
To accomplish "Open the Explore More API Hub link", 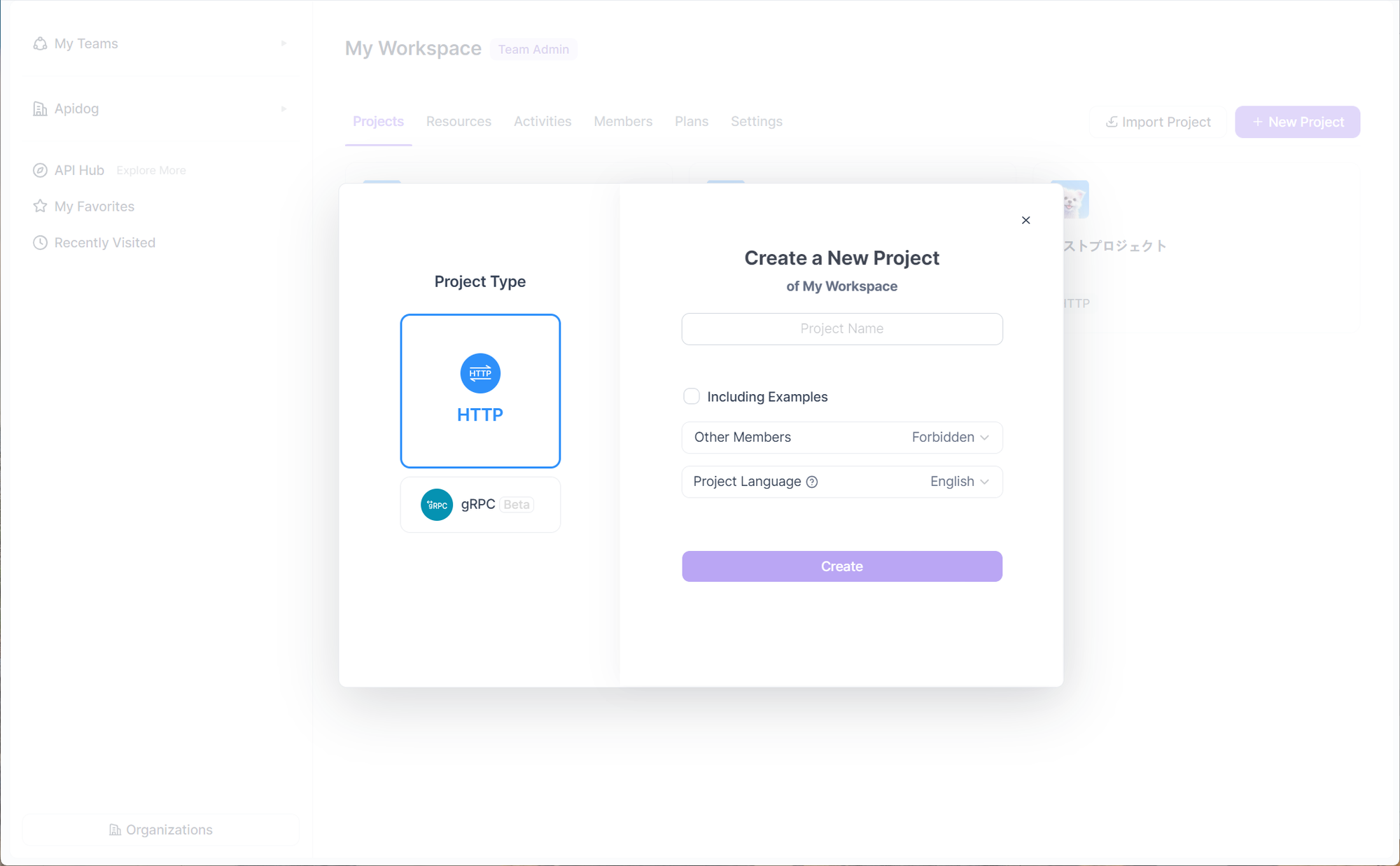I will point(150,170).
